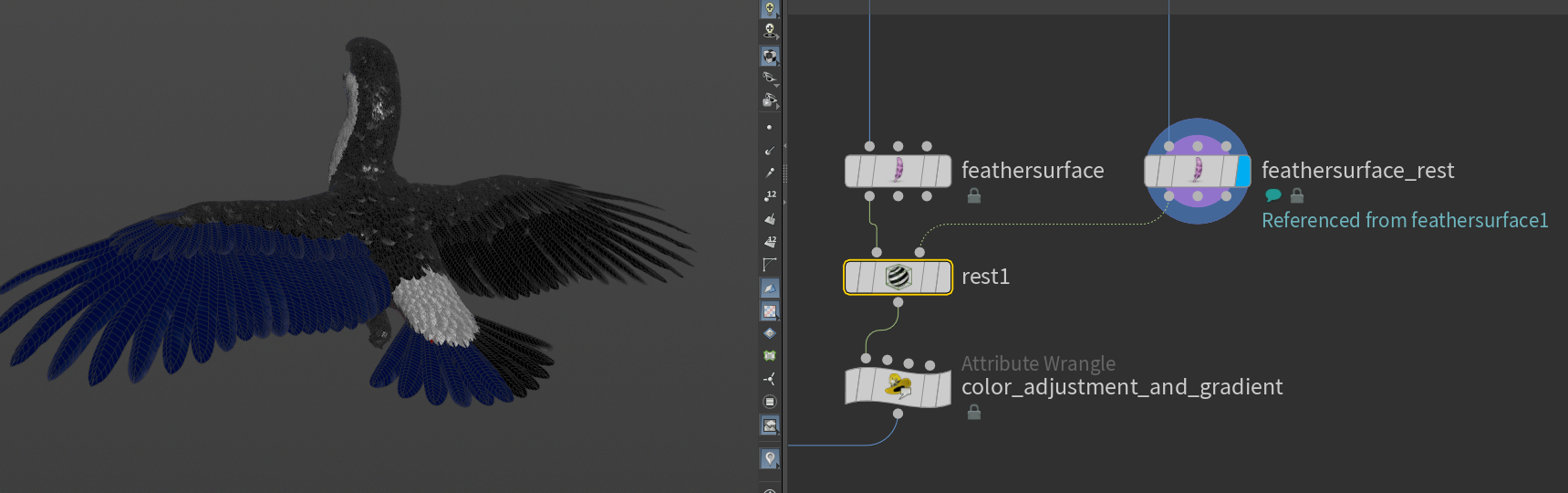Click the blue diamond grid display icon
Viewport: 1568px width, 493px height.
pyautogui.click(x=769, y=333)
